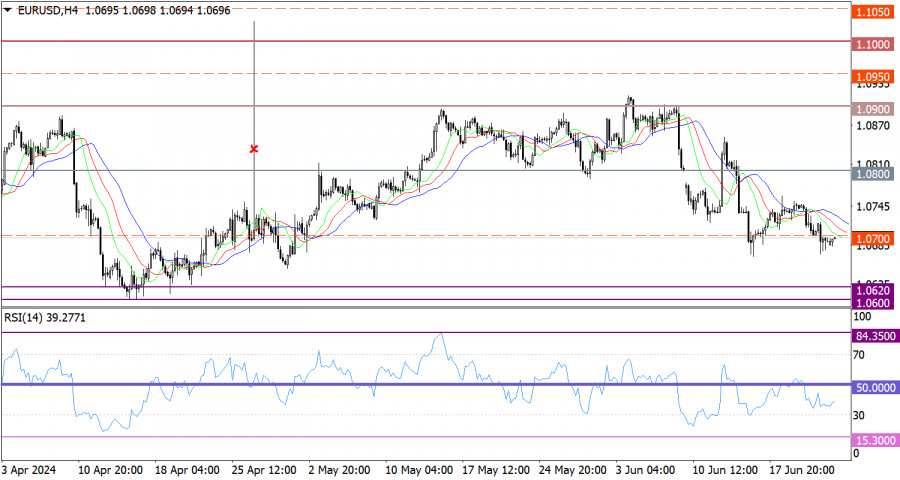Click the 1.0950 price level label

pos(872,77)
